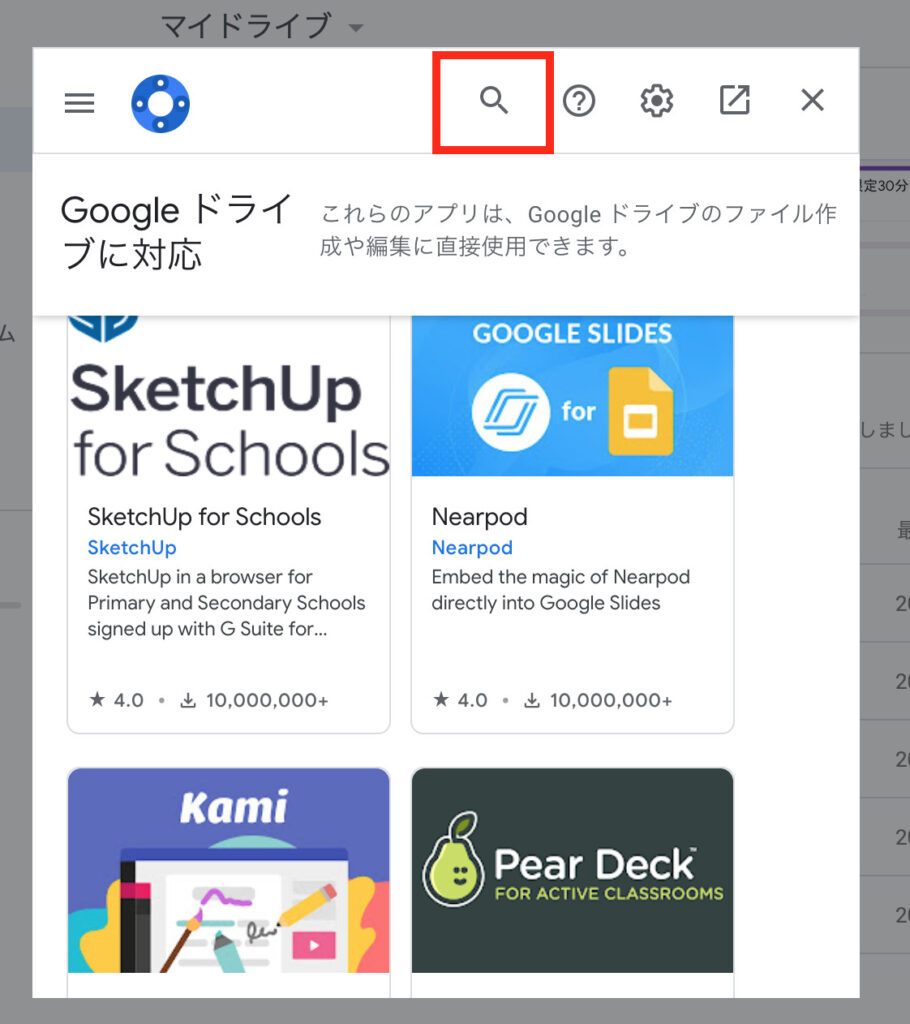Image resolution: width=910 pixels, height=1024 pixels.
Task: Click the SketchUp 4.0 star rating
Action: (116, 700)
